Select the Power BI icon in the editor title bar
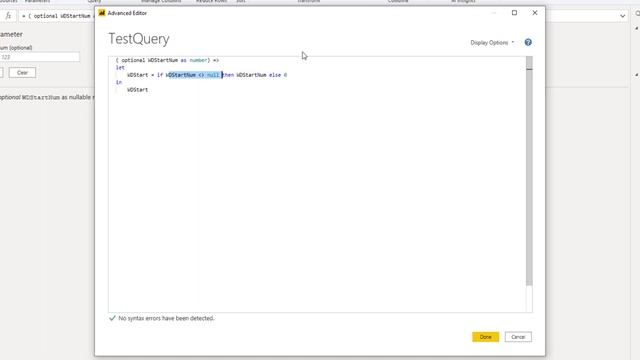The image size is (640, 360). click(102, 13)
